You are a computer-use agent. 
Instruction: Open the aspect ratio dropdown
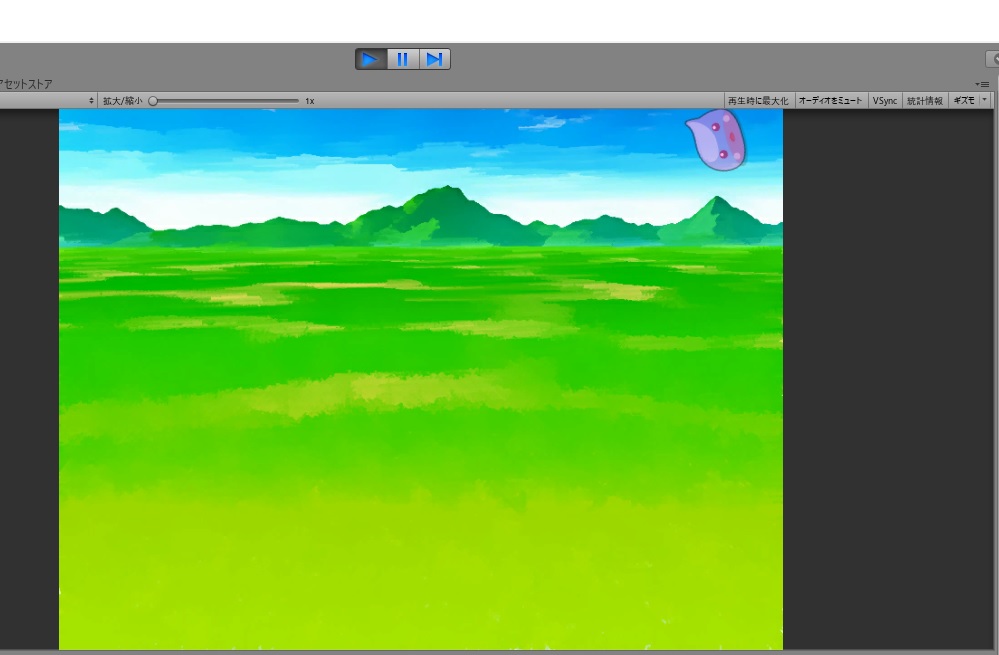pyautogui.click(x=48, y=101)
